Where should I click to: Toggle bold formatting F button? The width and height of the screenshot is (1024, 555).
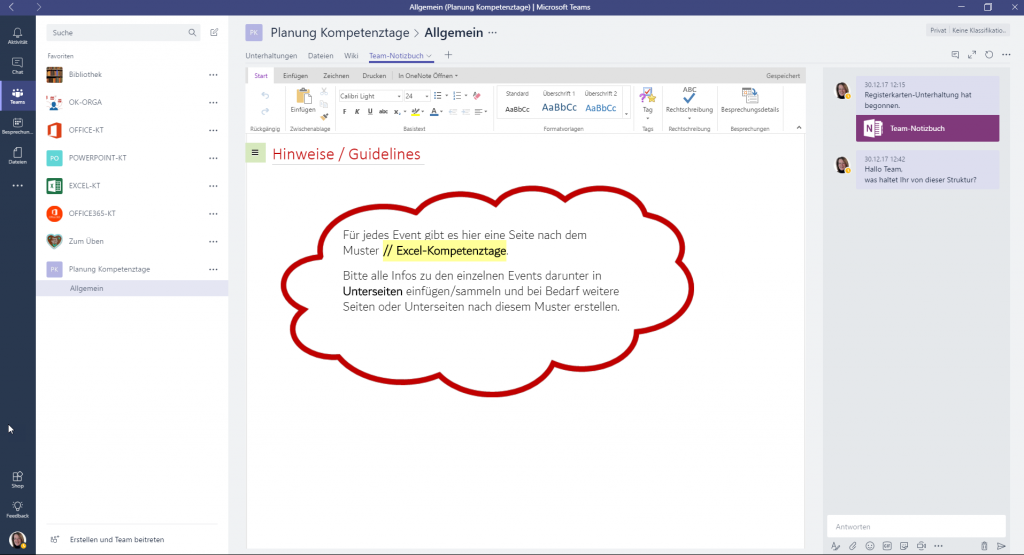[344, 112]
